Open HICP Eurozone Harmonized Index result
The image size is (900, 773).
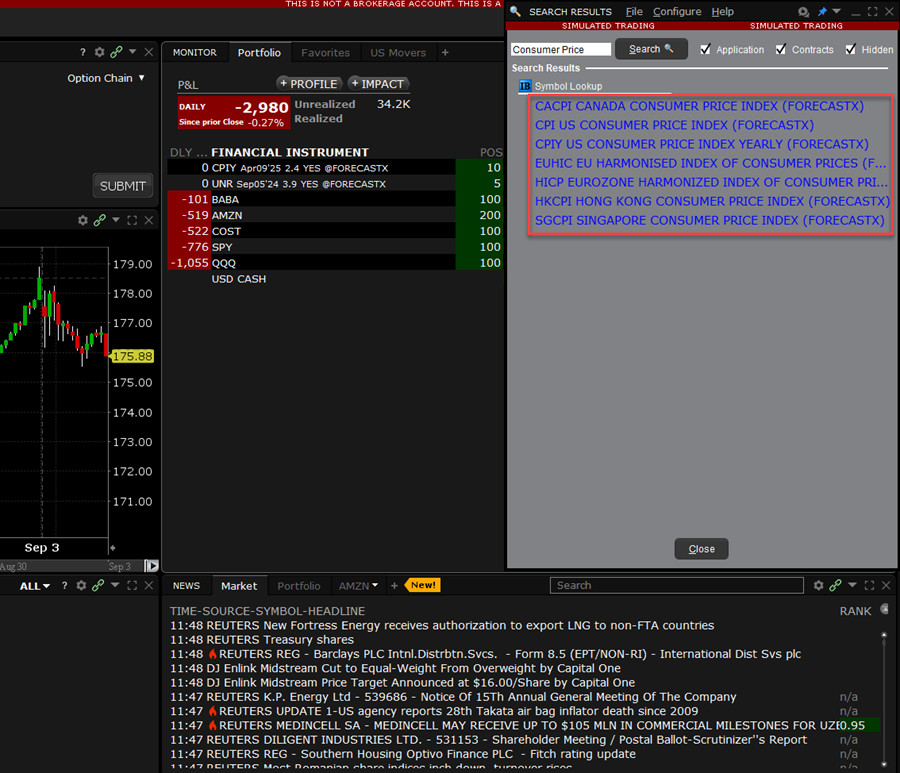pos(711,182)
